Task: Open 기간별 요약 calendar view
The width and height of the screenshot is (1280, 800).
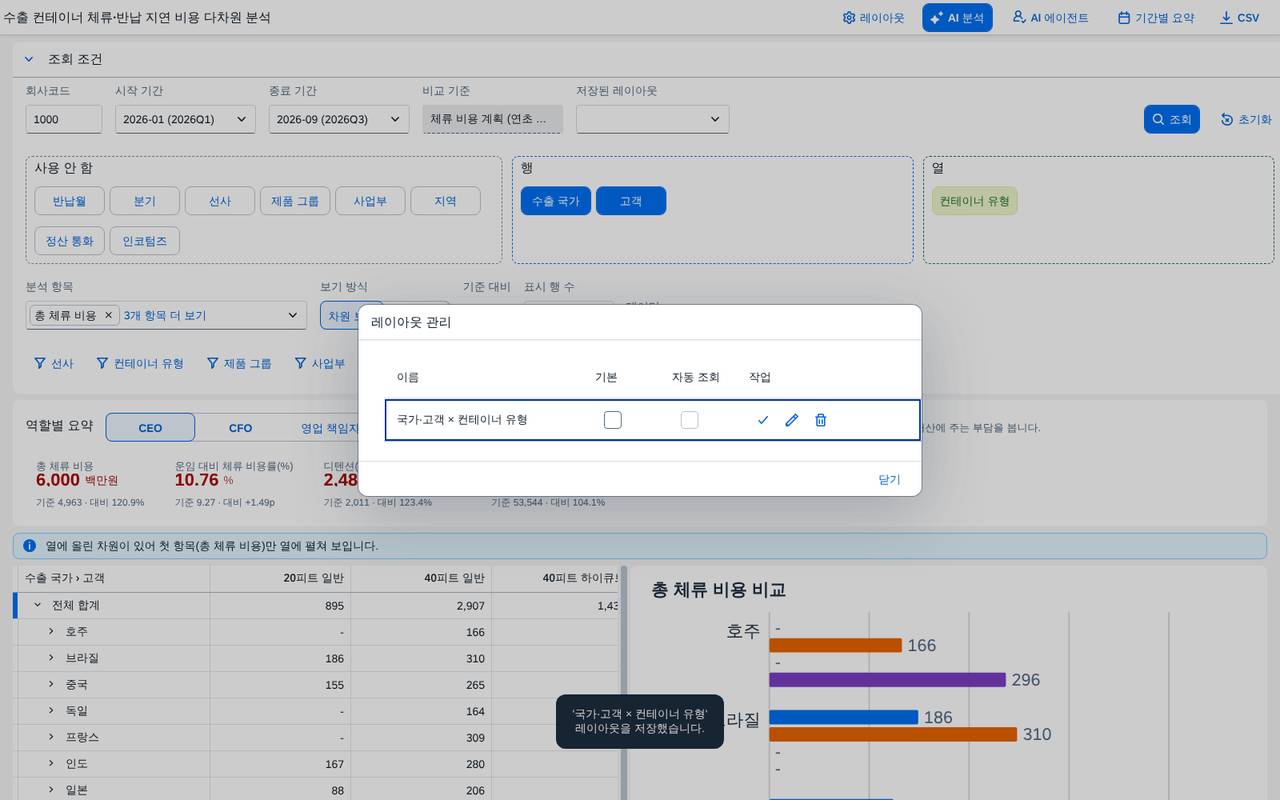Action: tap(1156, 18)
